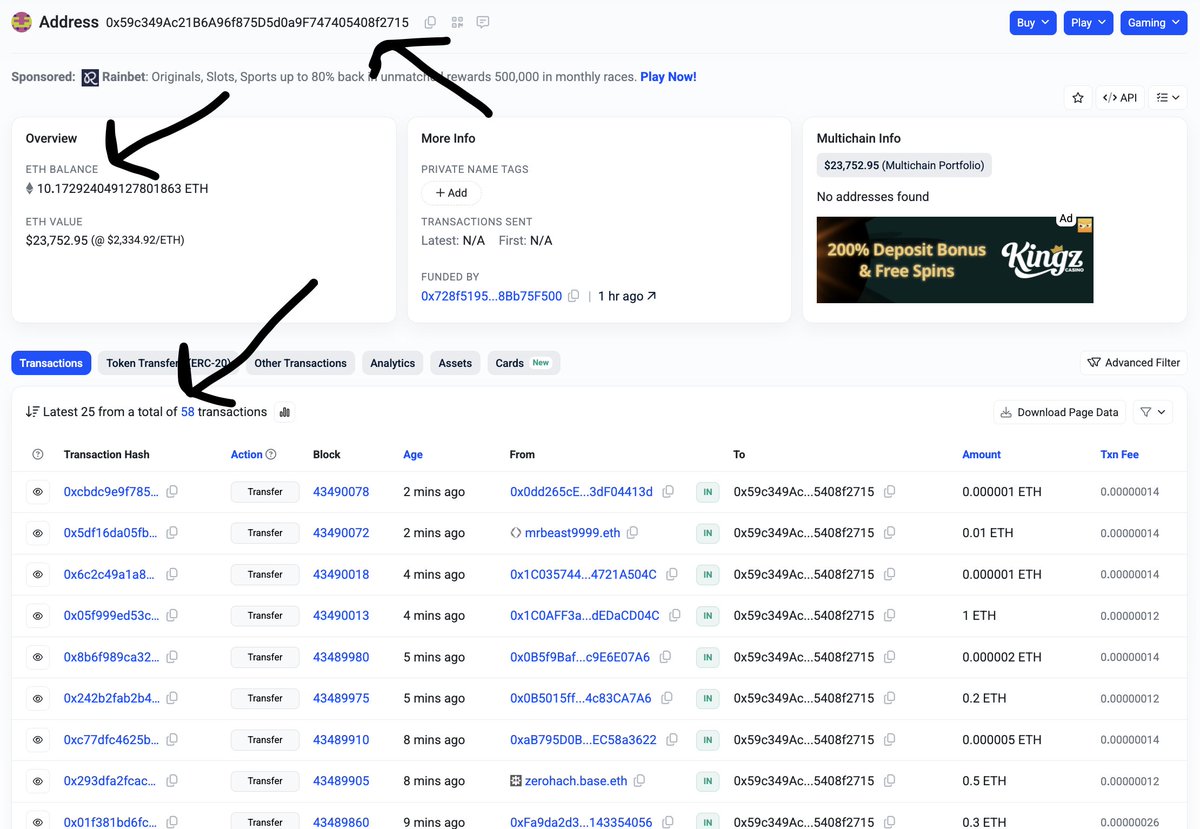Image resolution: width=1200 pixels, height=829 pixels.
Task: Show the transactions chart icon
Action: pos(284,412)
